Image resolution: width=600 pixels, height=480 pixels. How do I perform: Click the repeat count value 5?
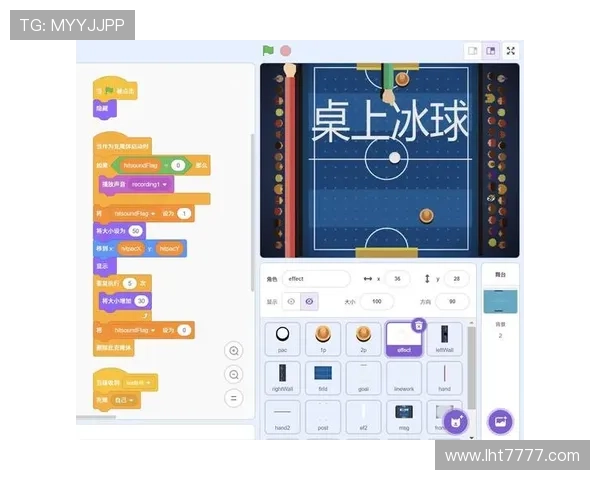129,283
